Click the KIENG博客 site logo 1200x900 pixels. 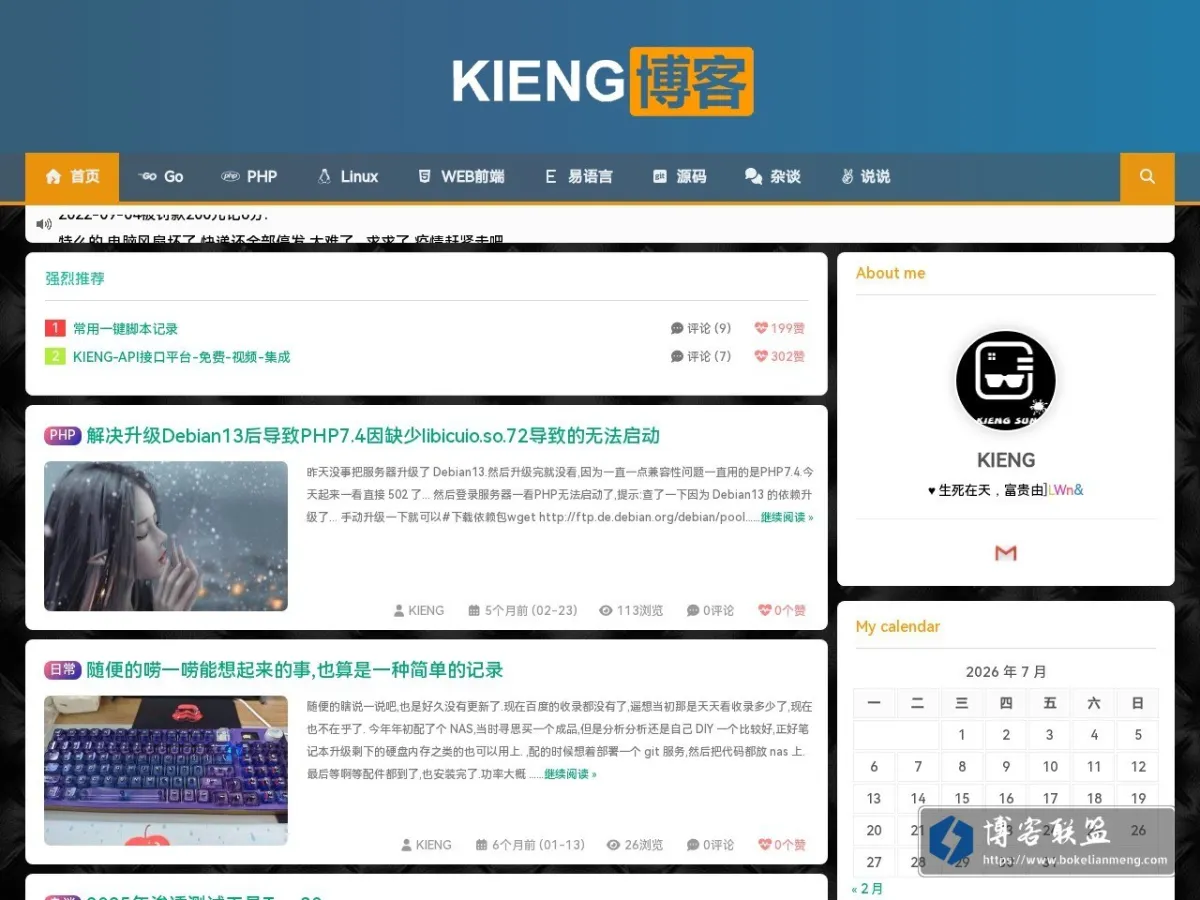pos(602,81)
